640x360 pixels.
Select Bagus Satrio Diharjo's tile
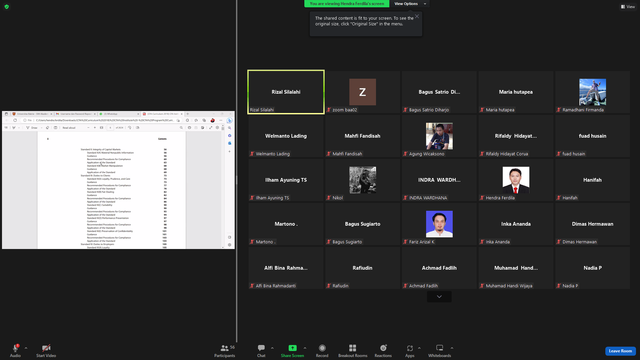(x=439, y=92)
